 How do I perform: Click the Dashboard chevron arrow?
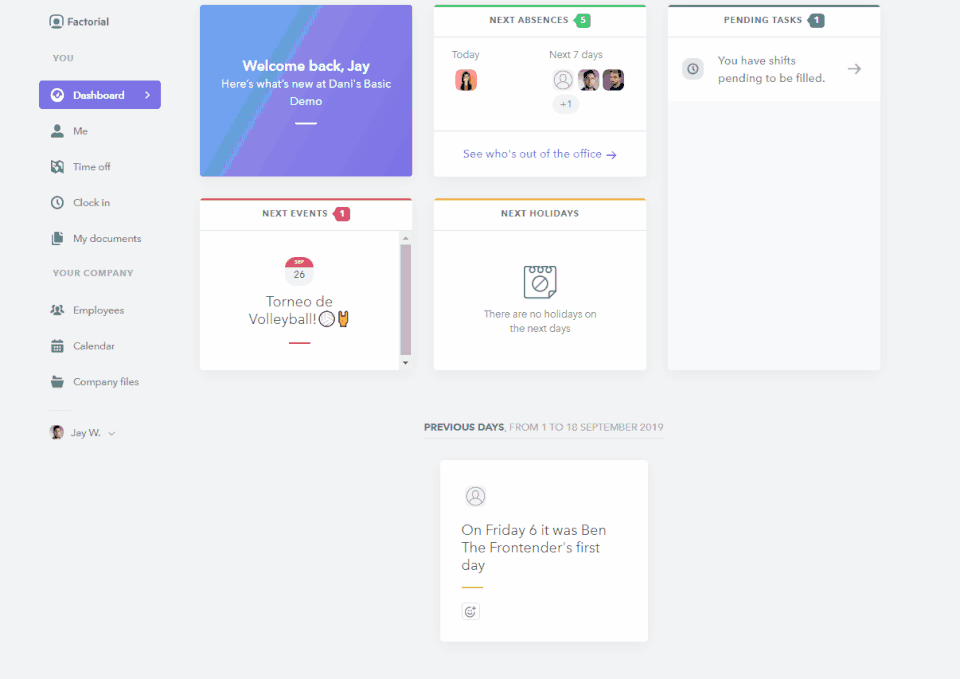(148, 95)
